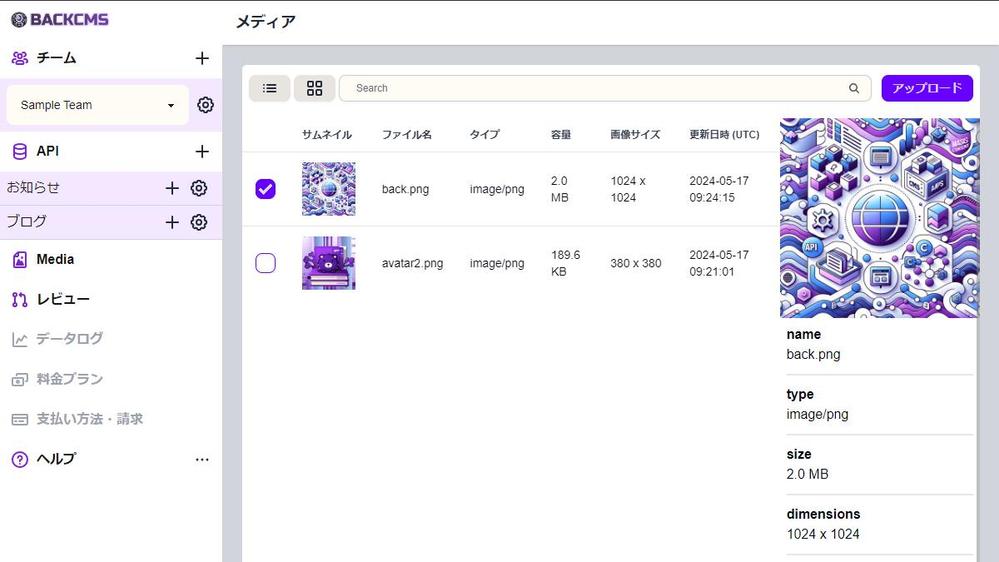Add a new ブログ entry
Image resolution: width=999 pixels, height=562 pixels.
tap(172, 222)
